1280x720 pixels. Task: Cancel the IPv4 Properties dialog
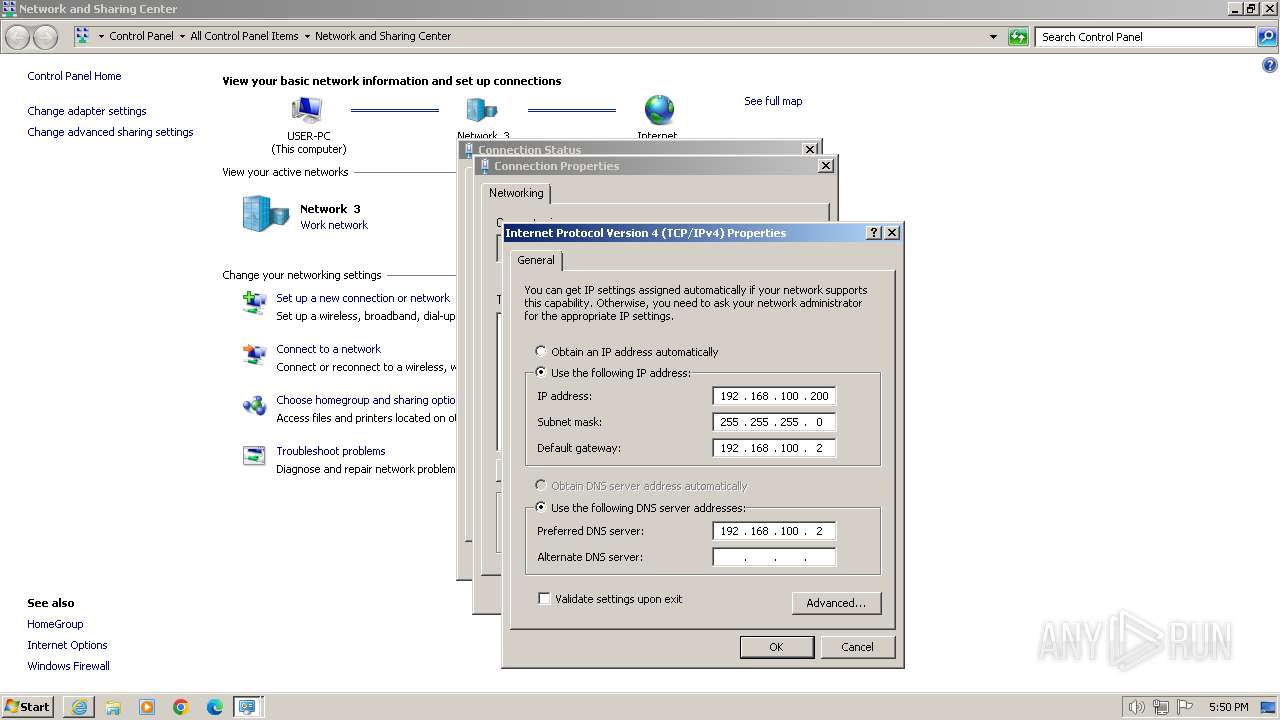click(x=857, y=647)
